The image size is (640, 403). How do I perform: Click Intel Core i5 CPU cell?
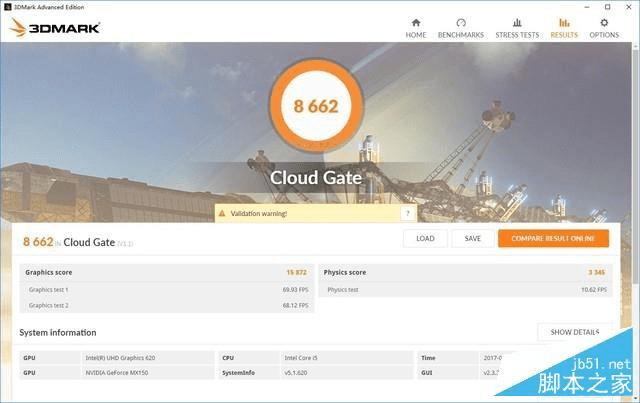coord(347,358)
